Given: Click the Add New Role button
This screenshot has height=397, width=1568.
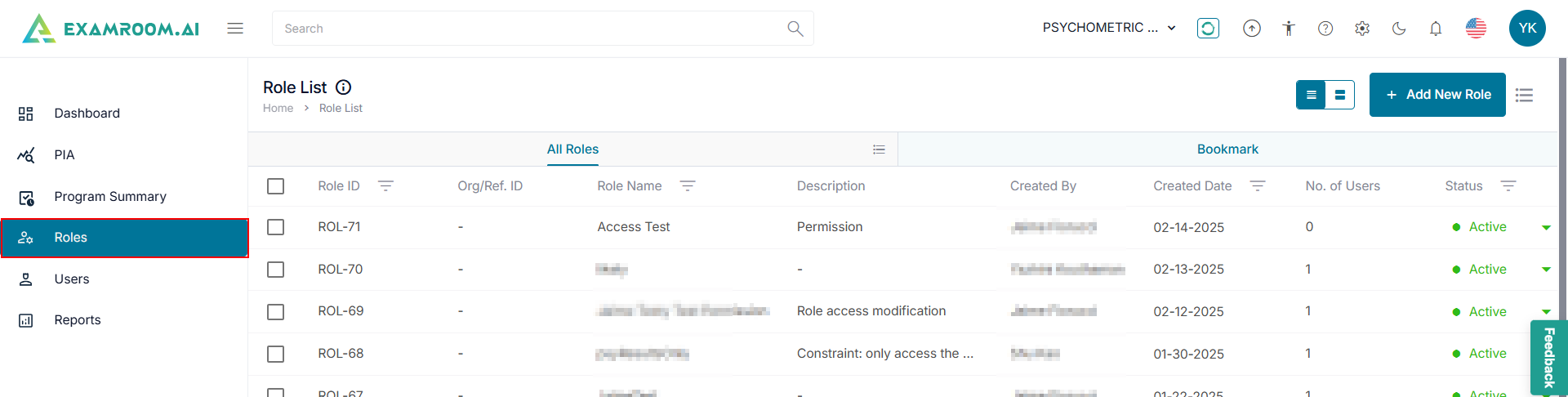Looking at the screenshot, I should [x=1437, y=95].
